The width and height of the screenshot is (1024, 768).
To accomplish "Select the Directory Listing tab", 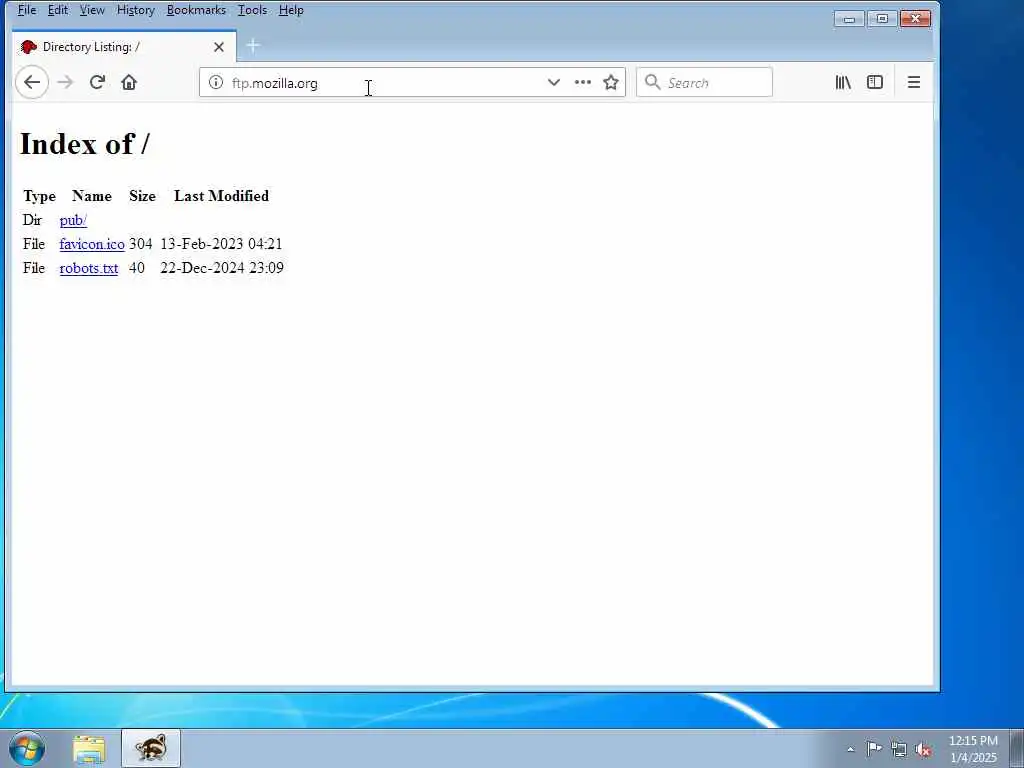I will [x=124, y=47].
